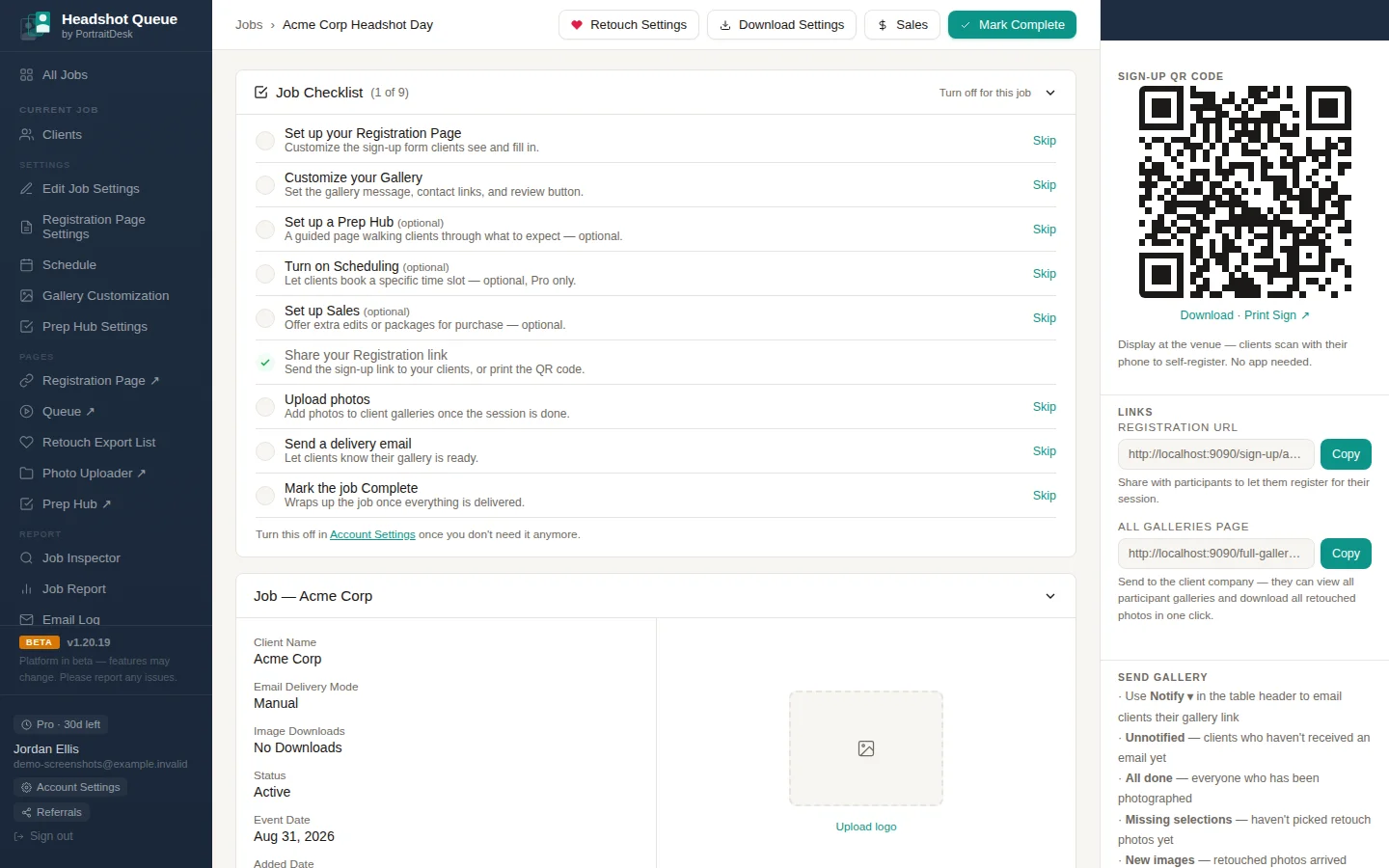Click the Email Log envelope icon
The width and height of the screenshot is (1389, 868).
26,620
